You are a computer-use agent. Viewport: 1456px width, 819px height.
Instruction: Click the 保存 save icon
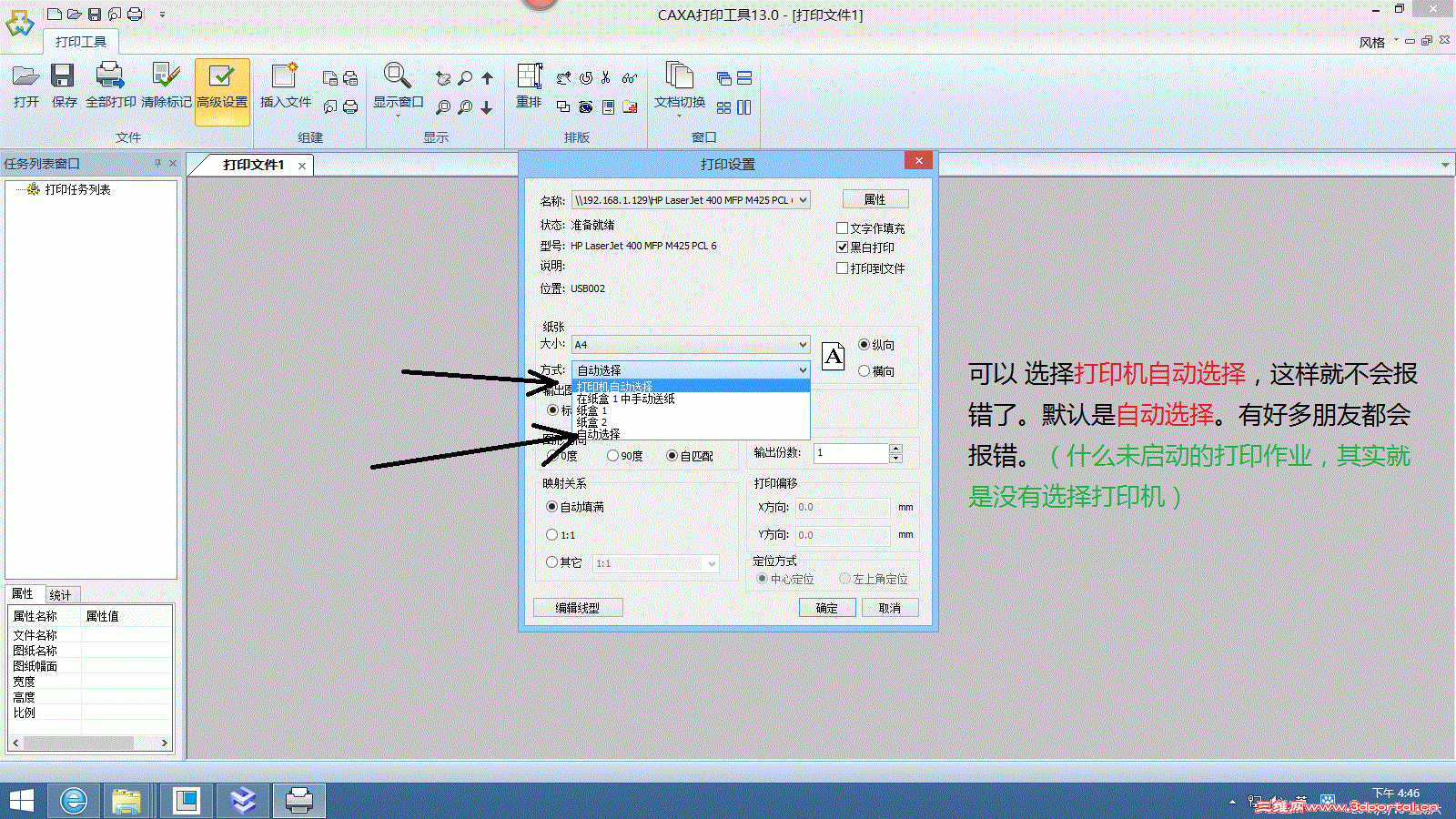(x=63, y=88)
